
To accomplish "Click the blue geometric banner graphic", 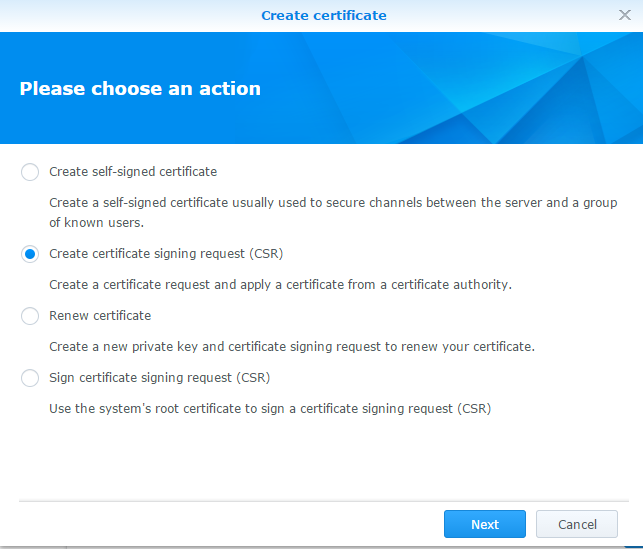I will [500, 90].
